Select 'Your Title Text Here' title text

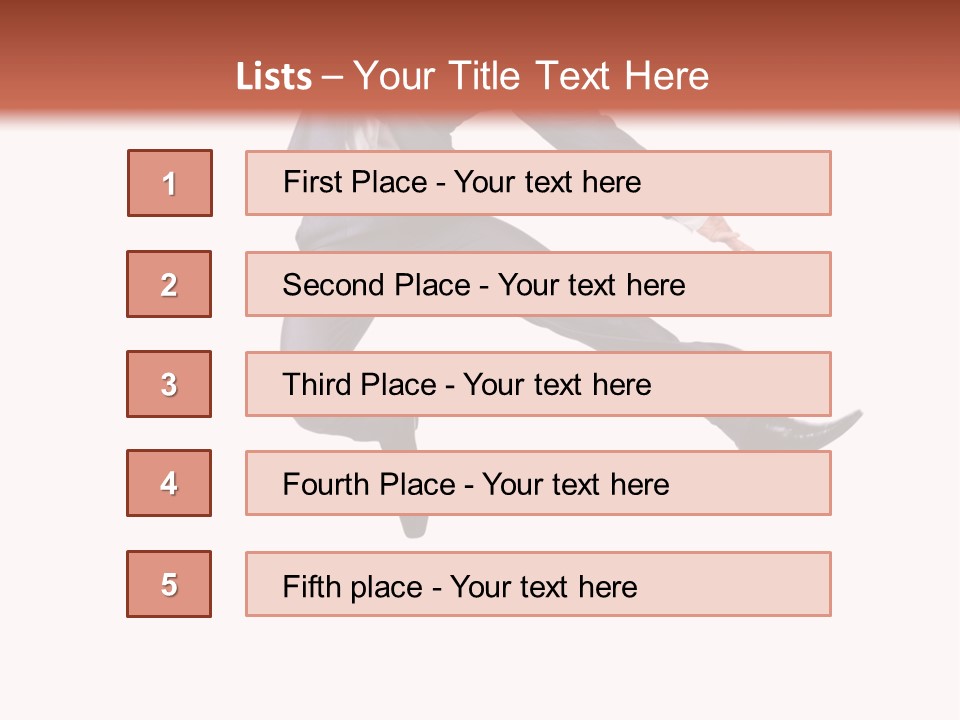click(531, 77)
